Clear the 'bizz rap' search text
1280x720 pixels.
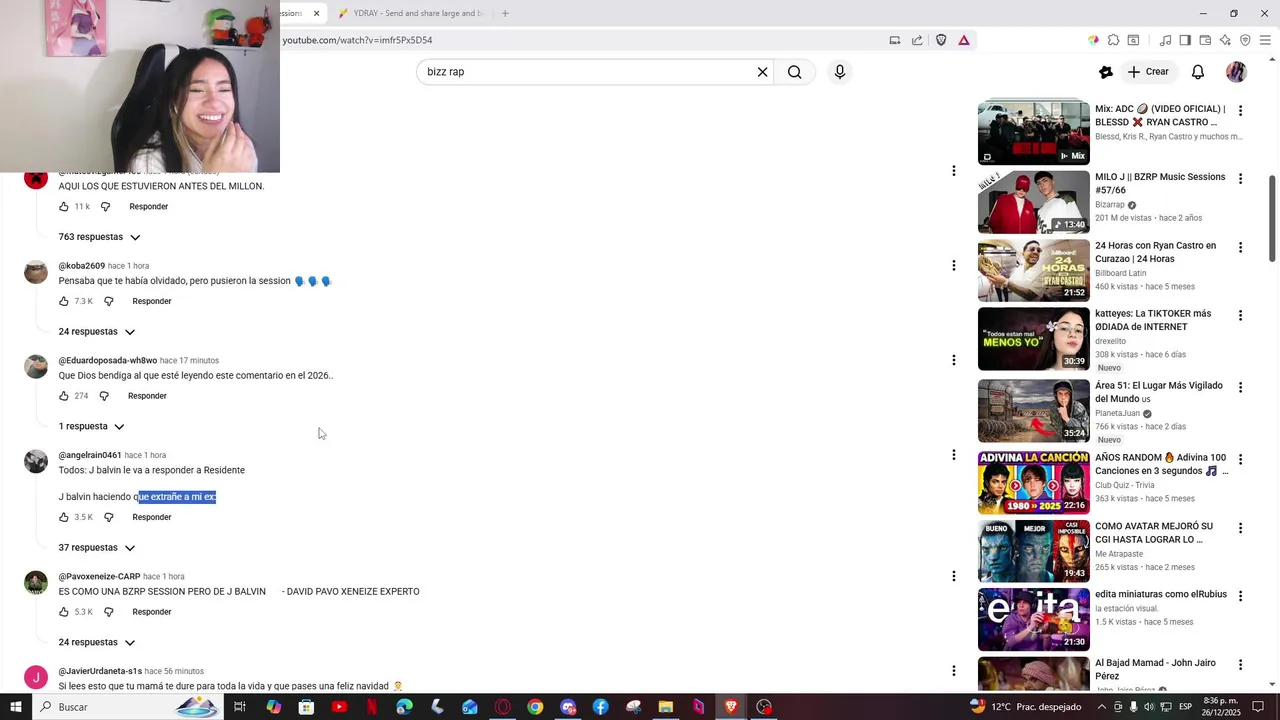click(762, 72)
